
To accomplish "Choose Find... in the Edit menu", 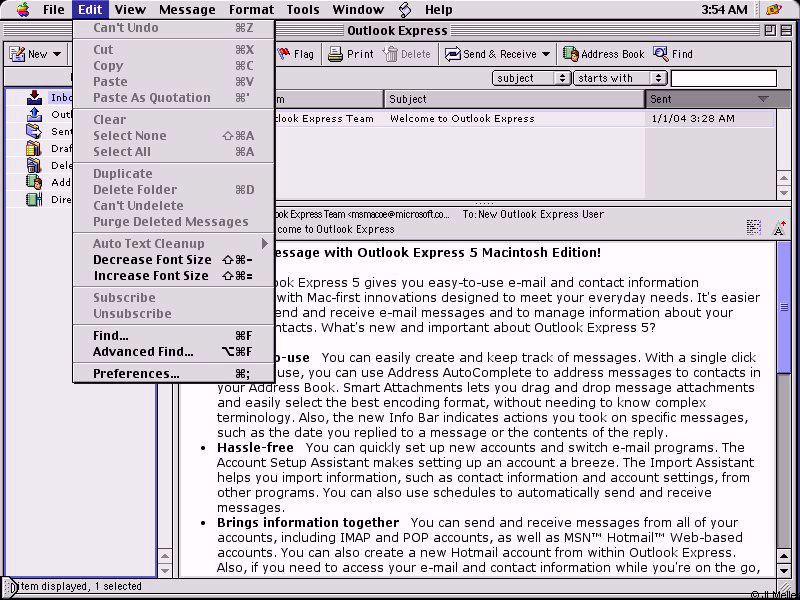I will [x=173, y=336].
